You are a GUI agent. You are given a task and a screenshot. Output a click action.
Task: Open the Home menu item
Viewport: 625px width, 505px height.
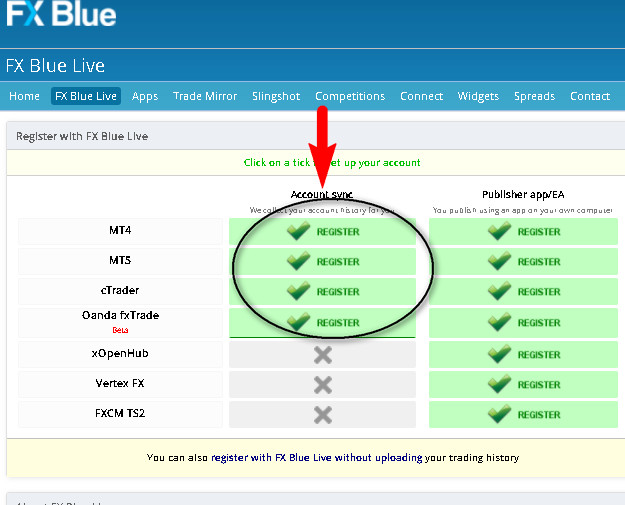point(24,96)
